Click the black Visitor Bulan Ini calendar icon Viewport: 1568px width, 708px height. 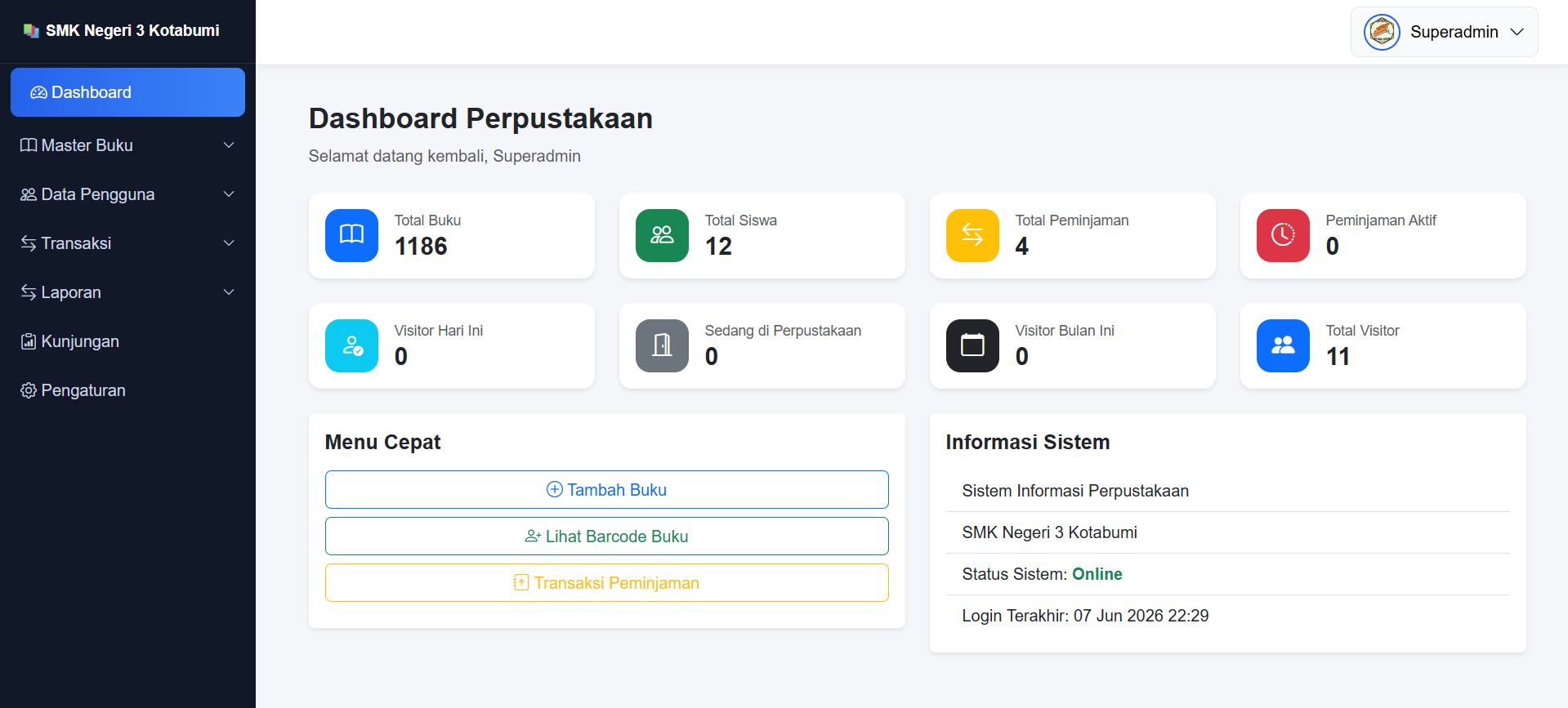click(972, 345)
